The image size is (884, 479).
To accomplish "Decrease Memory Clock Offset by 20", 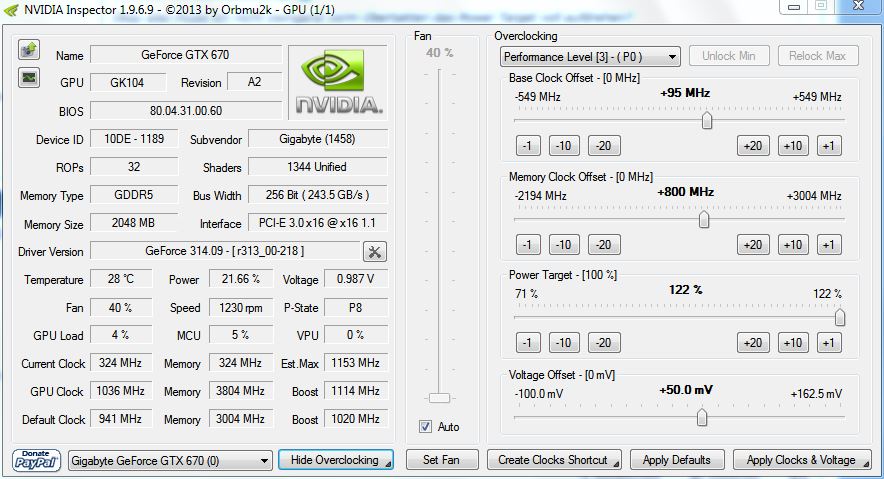I will [604, 245].
